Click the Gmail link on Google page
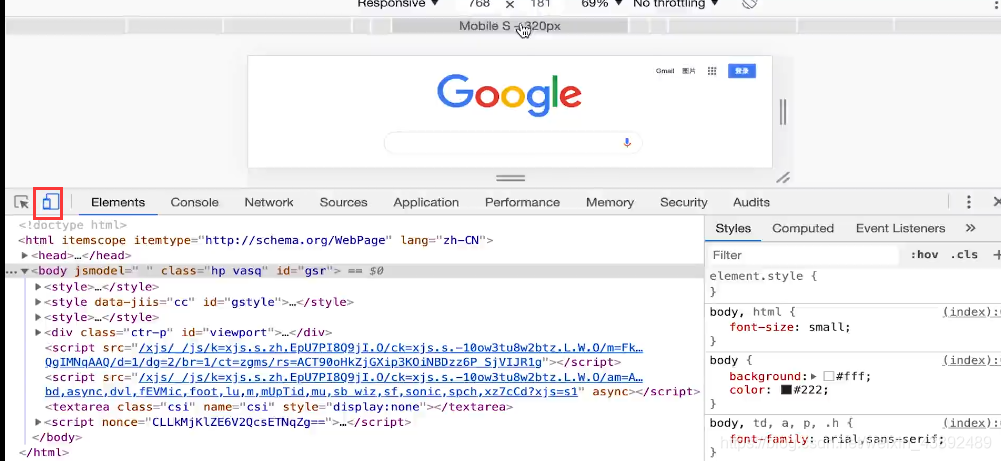The width and height of the screenshot is (1001, 461). pos(665,71)
